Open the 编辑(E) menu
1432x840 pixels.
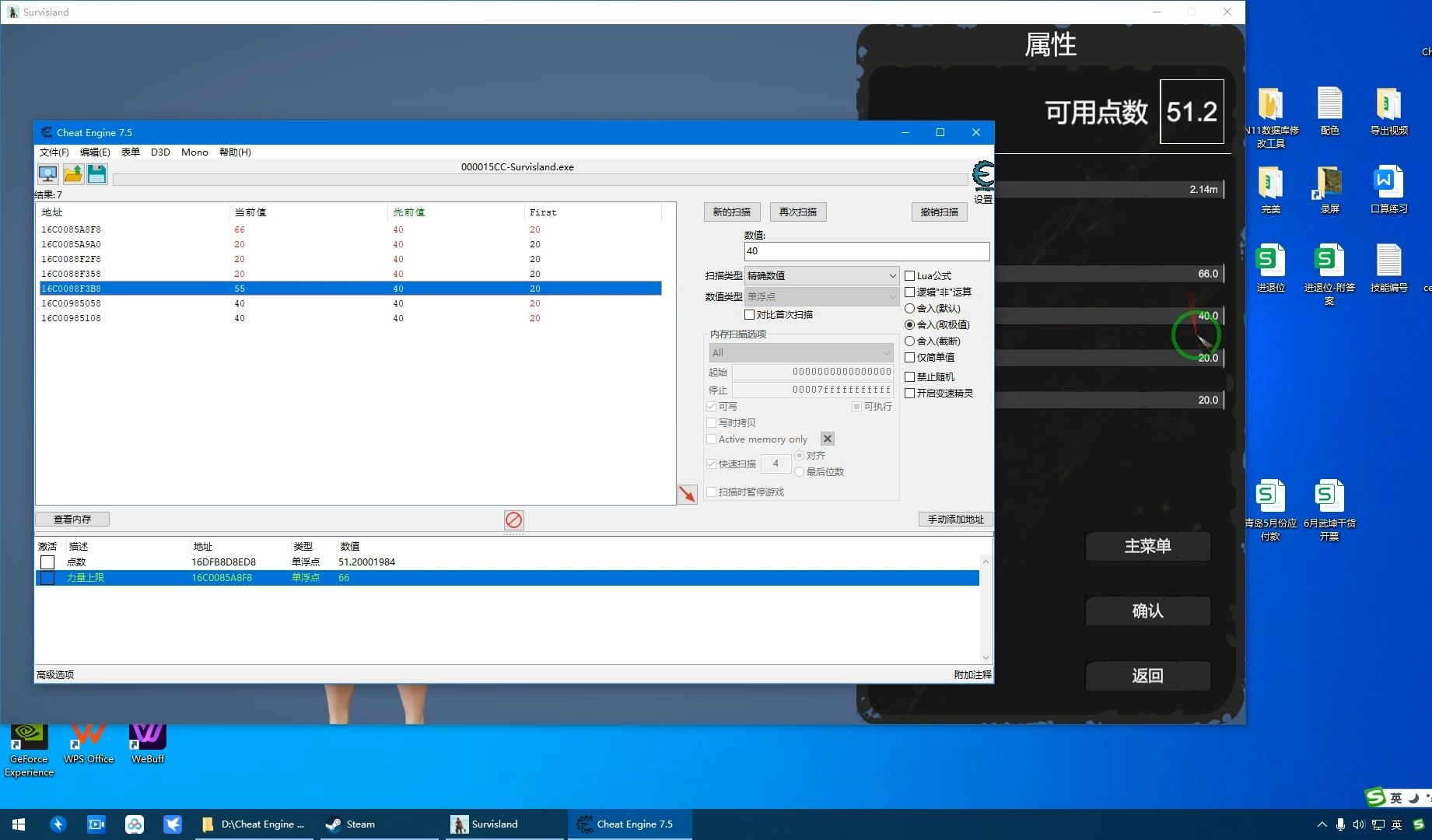[95, 152]
